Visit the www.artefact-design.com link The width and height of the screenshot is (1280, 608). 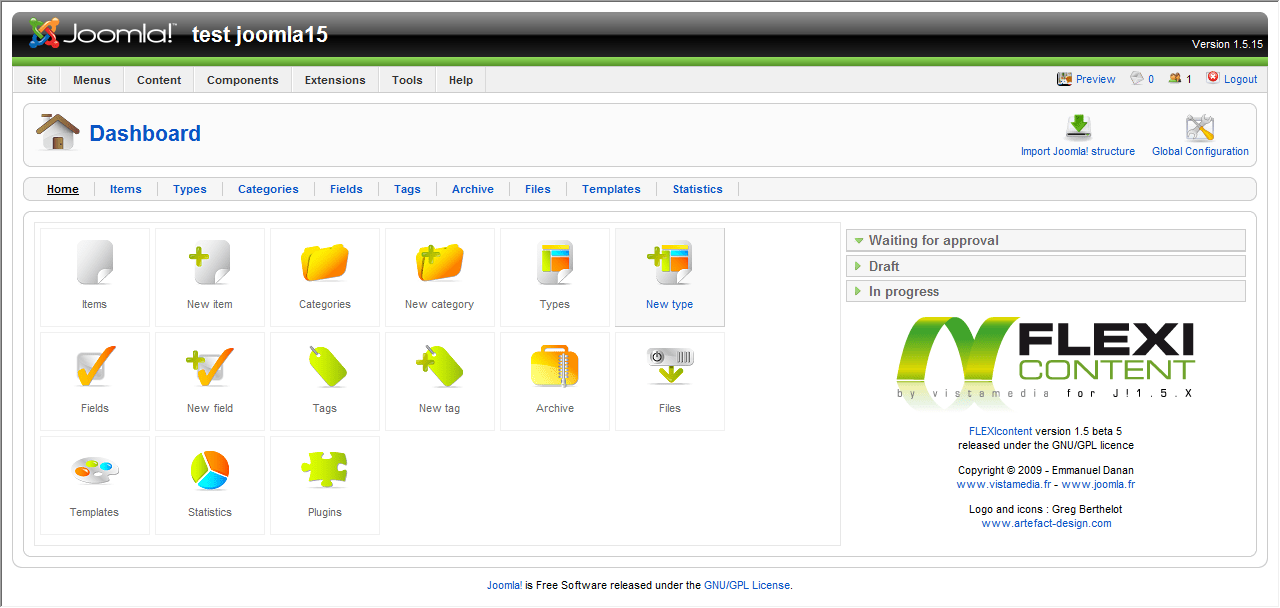pos(1046,523)
